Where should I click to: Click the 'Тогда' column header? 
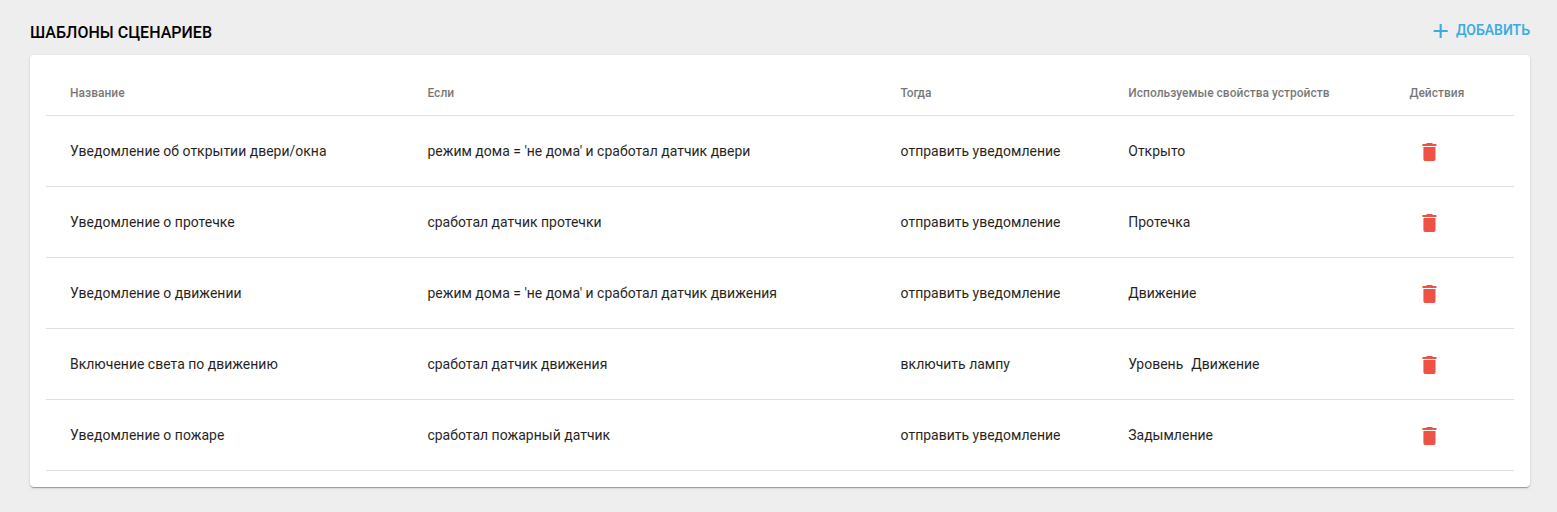point(915,93)
